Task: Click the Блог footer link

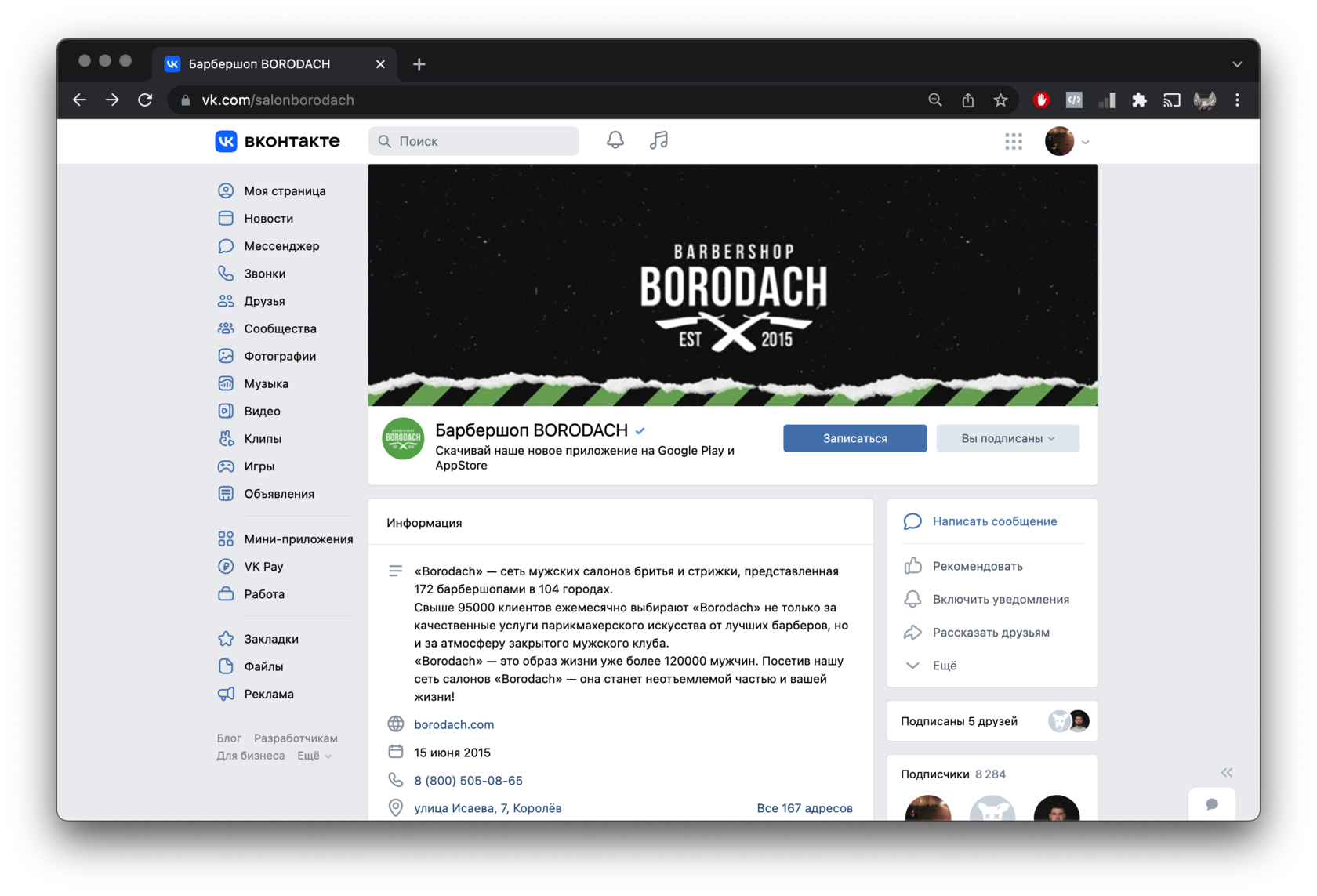Action: point(229,738)
